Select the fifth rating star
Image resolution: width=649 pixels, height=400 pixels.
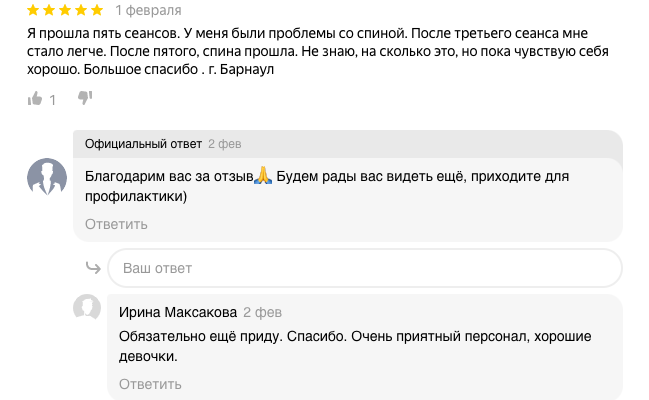(97, 11)
